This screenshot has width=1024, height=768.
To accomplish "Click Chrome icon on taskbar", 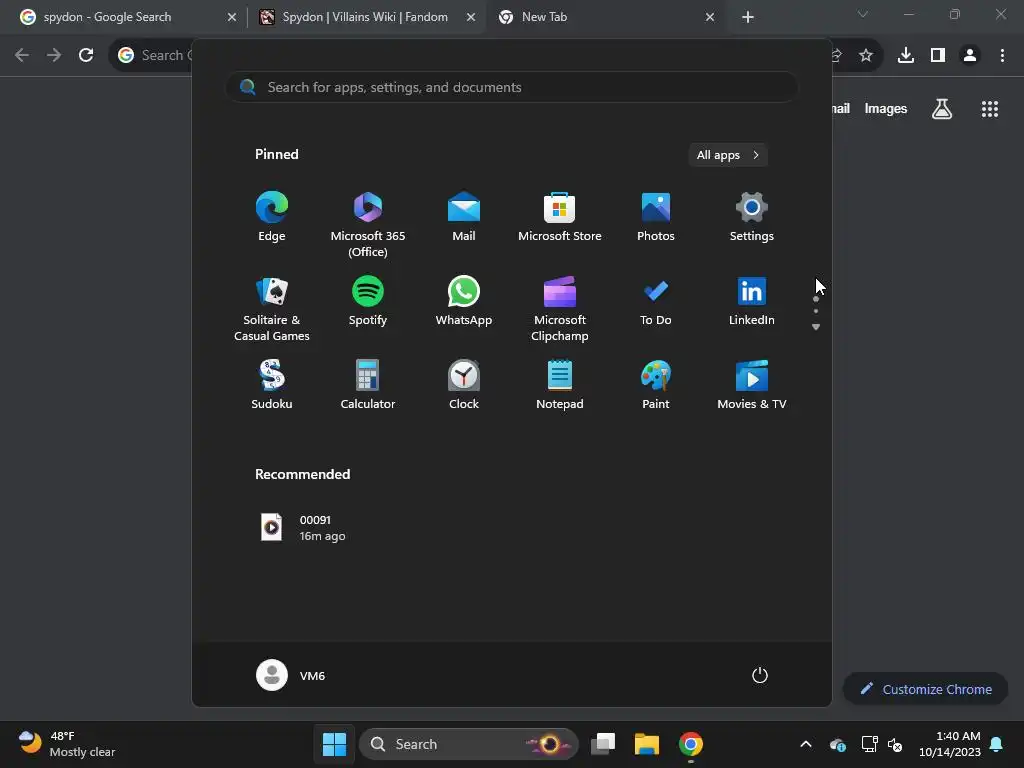I will [x=690, y=744].
